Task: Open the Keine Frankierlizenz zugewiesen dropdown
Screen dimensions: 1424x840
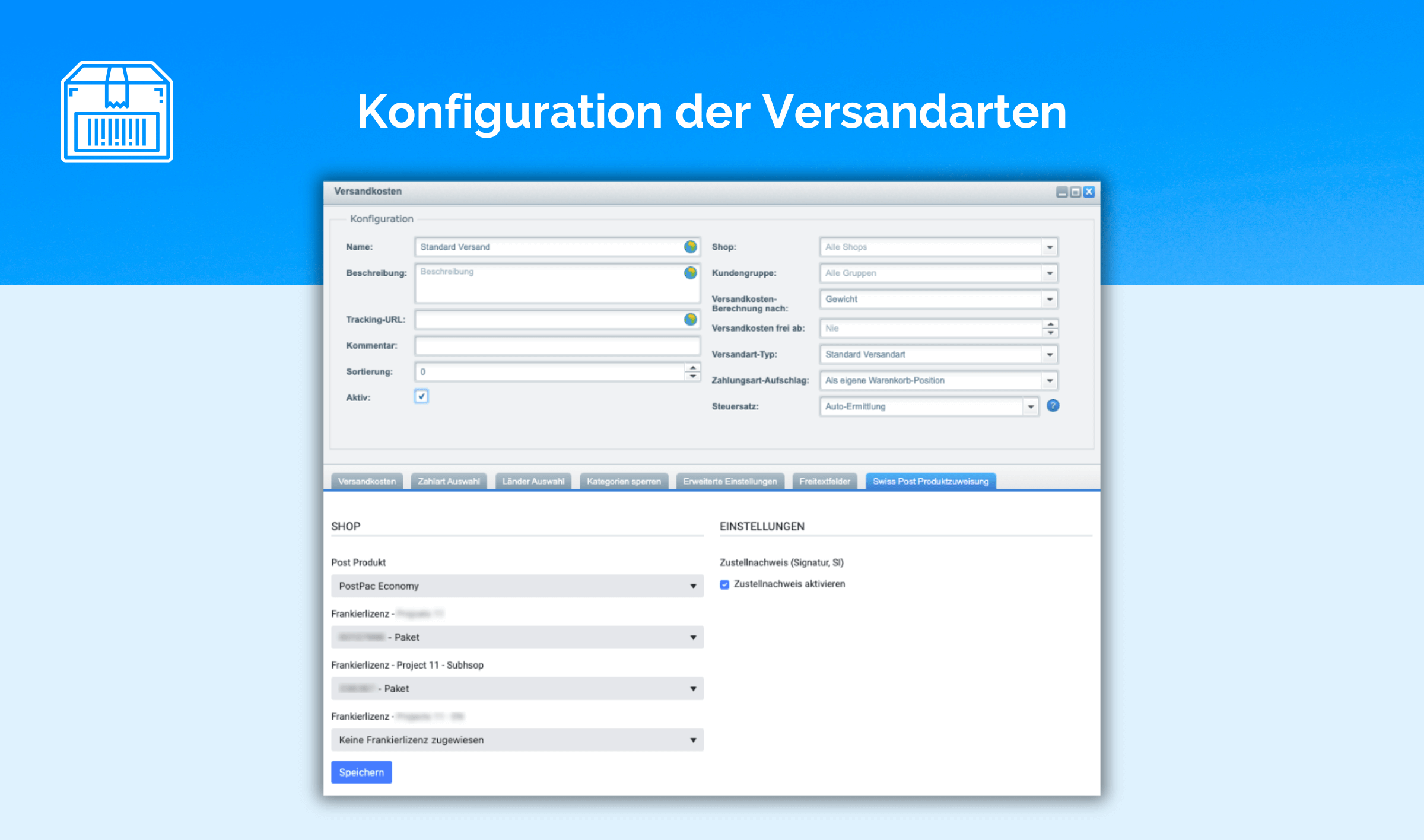Action: (x=517, y=740)
